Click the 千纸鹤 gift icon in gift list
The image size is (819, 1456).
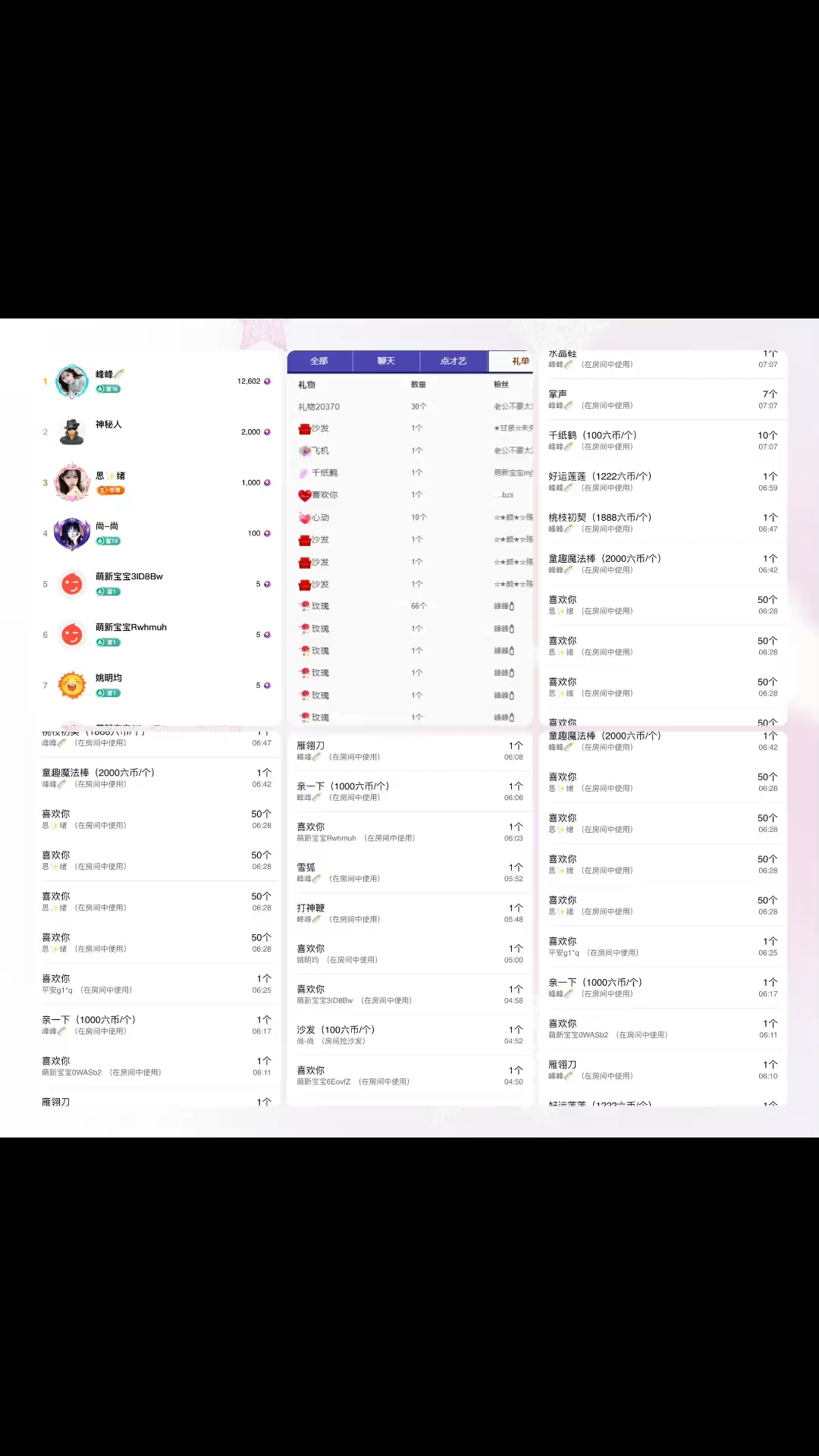(304, 473)
